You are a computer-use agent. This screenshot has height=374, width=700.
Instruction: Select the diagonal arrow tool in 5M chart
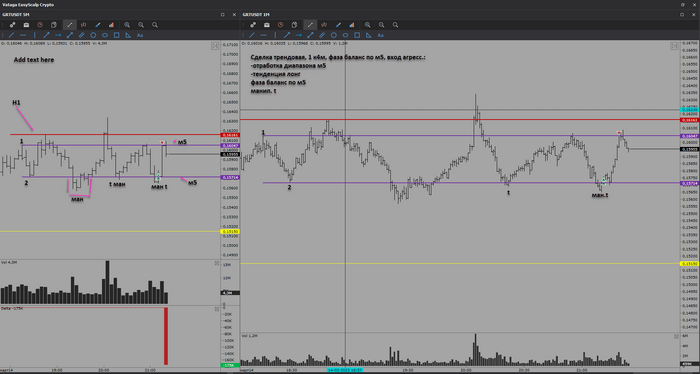pos(46,35)
